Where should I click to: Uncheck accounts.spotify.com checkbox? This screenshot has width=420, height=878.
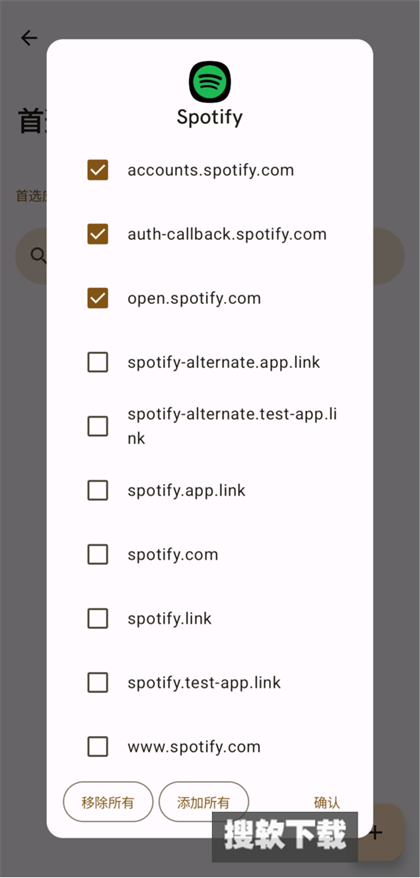(98, 170)
